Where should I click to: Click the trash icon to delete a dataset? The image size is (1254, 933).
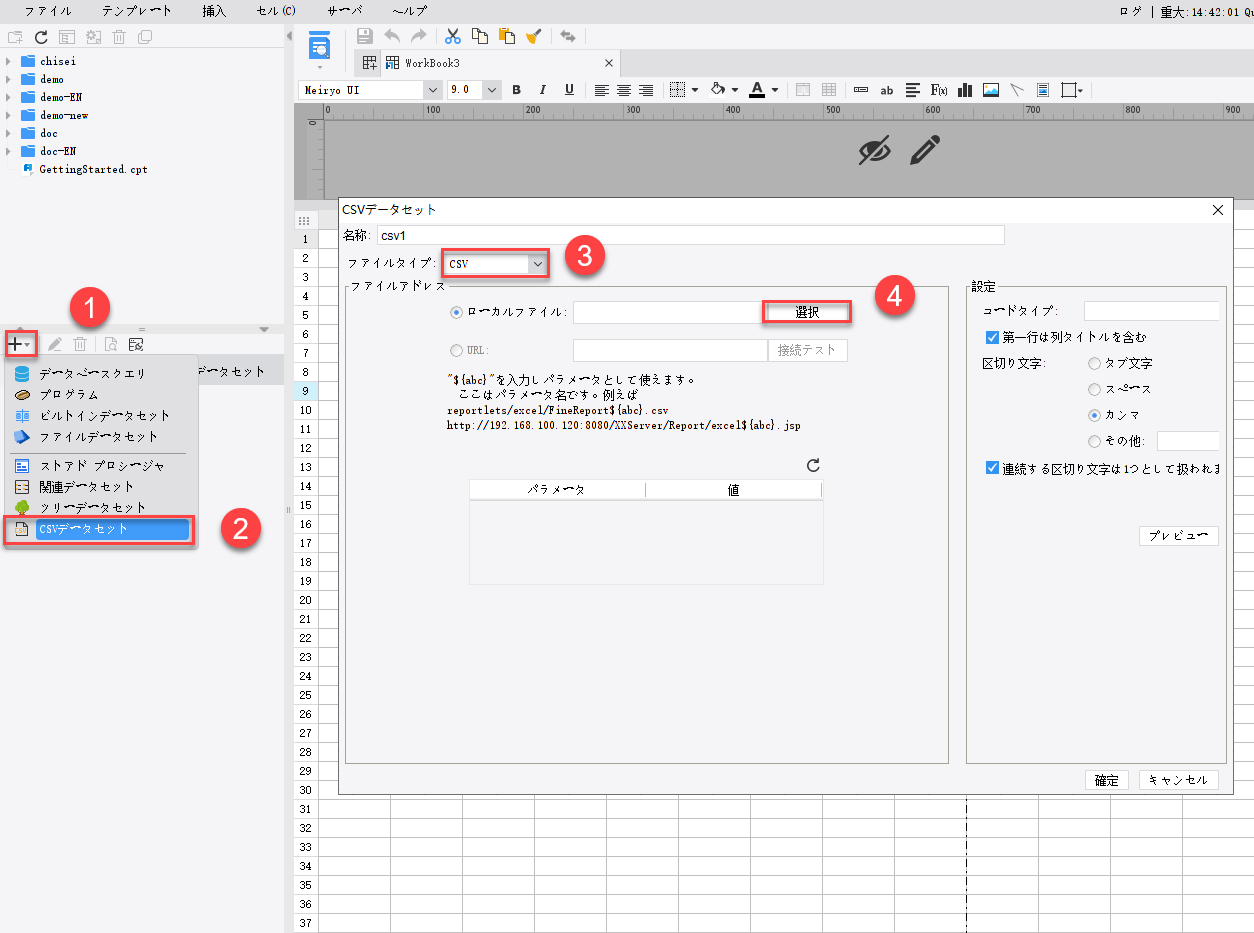click(x=80, y=343)
